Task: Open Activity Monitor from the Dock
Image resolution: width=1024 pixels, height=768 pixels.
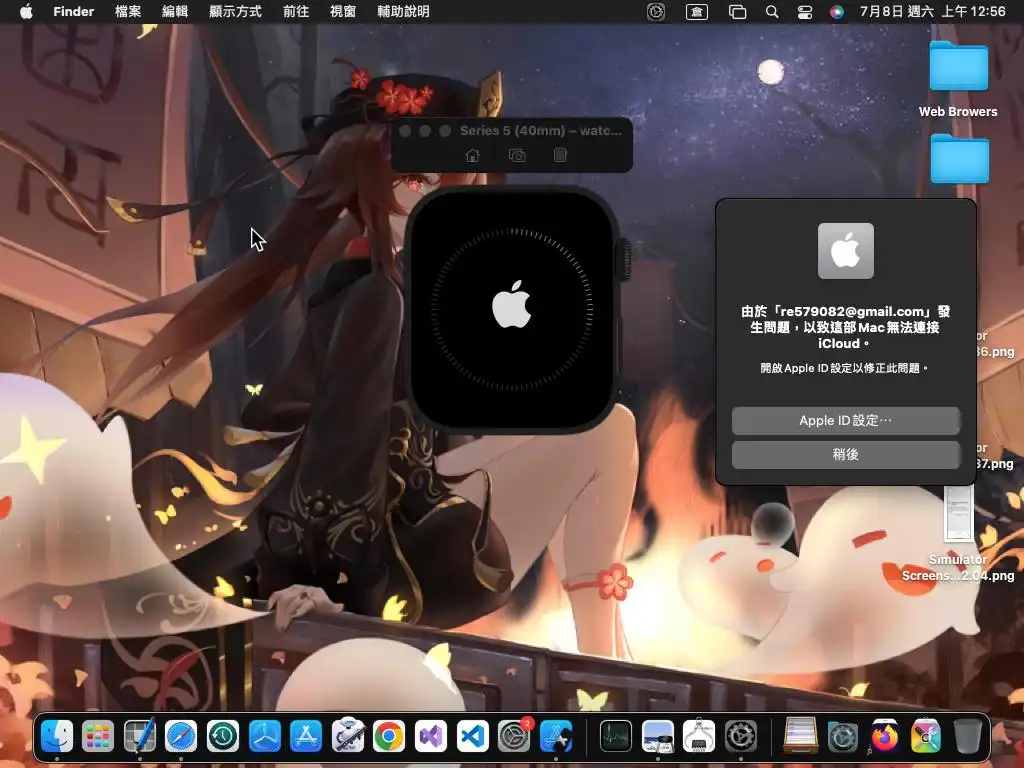Action: (616, 737)
